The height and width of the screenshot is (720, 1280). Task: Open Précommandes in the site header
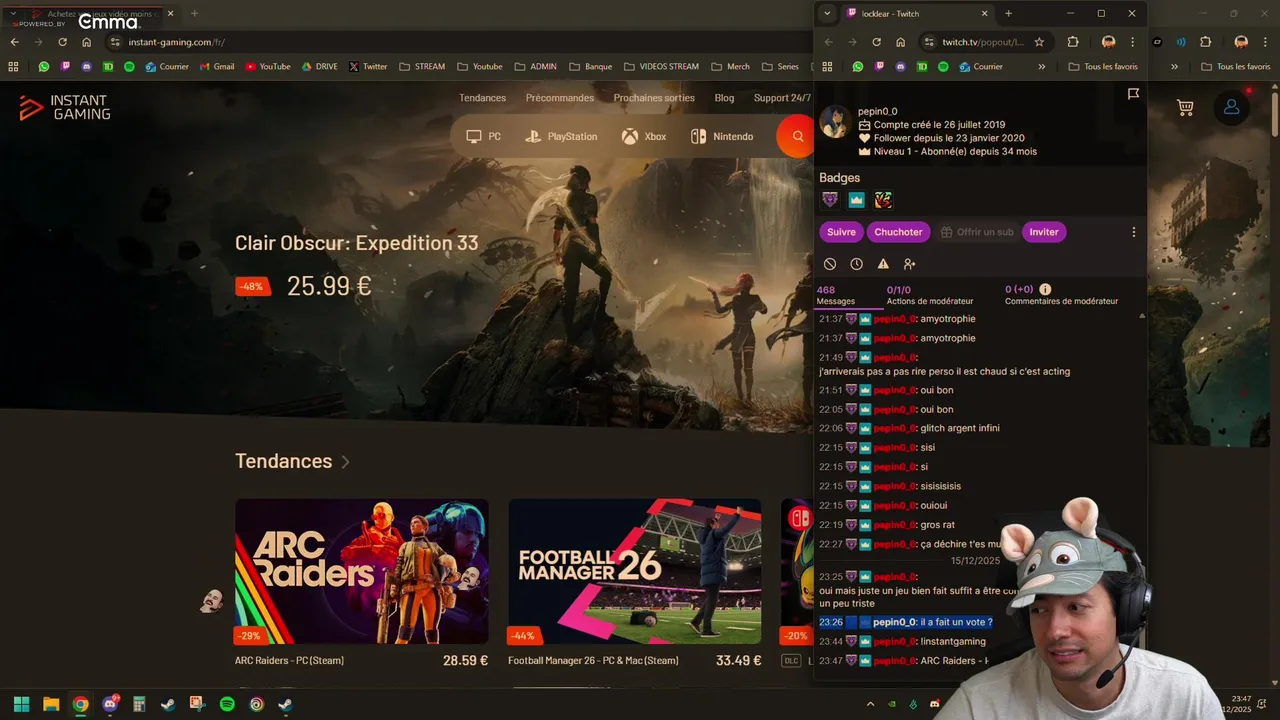click(x=560, y=98)
